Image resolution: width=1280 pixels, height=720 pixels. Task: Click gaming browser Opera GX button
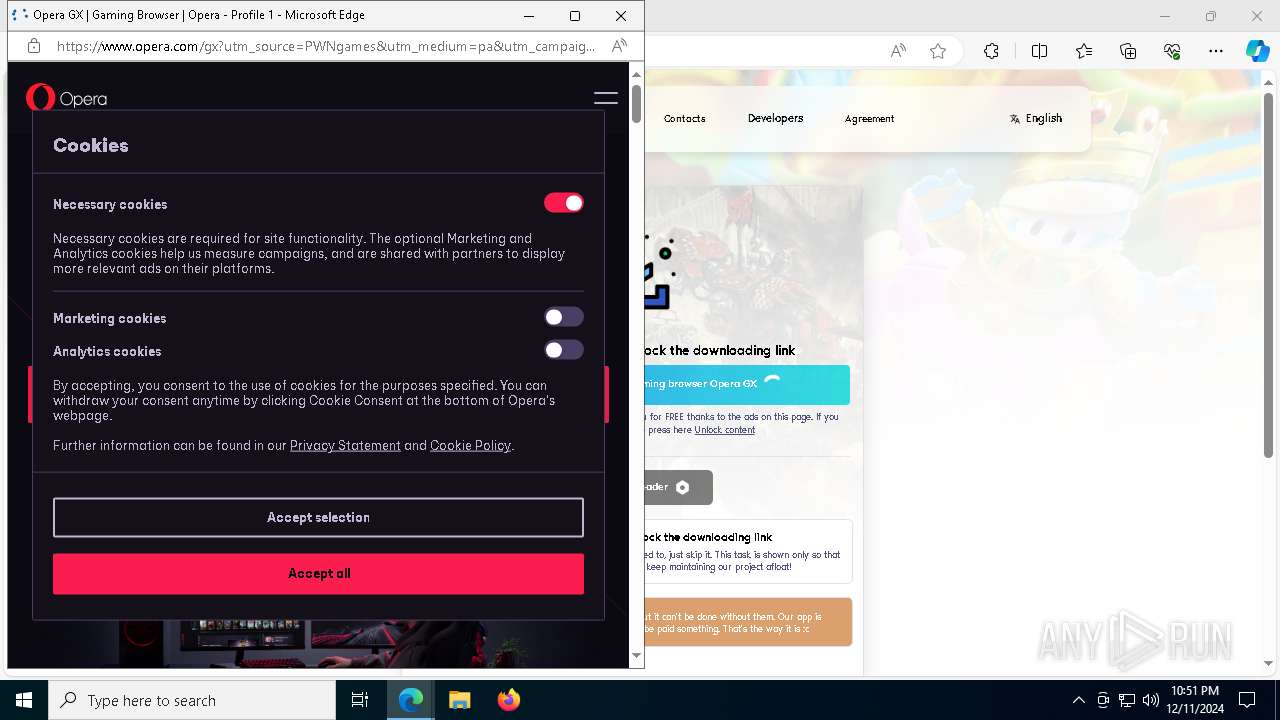tap(747, 384)
